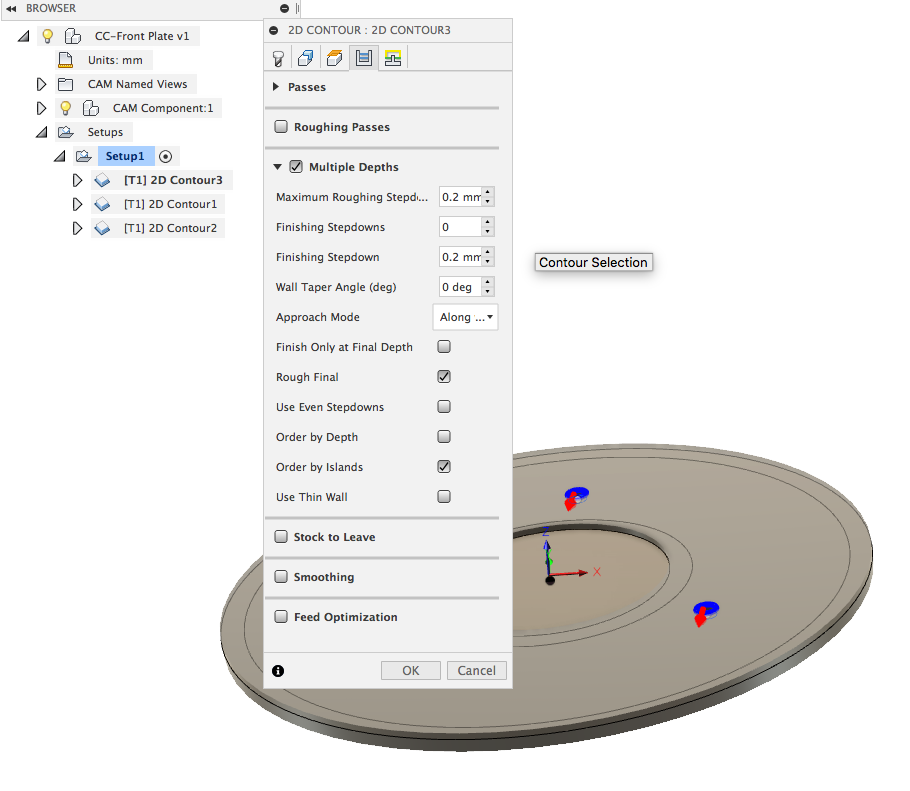Open the Tool tab in 2D Contour dialog
Image resolution: width=910 pixels, height=791 pixels.
[279, 58]
